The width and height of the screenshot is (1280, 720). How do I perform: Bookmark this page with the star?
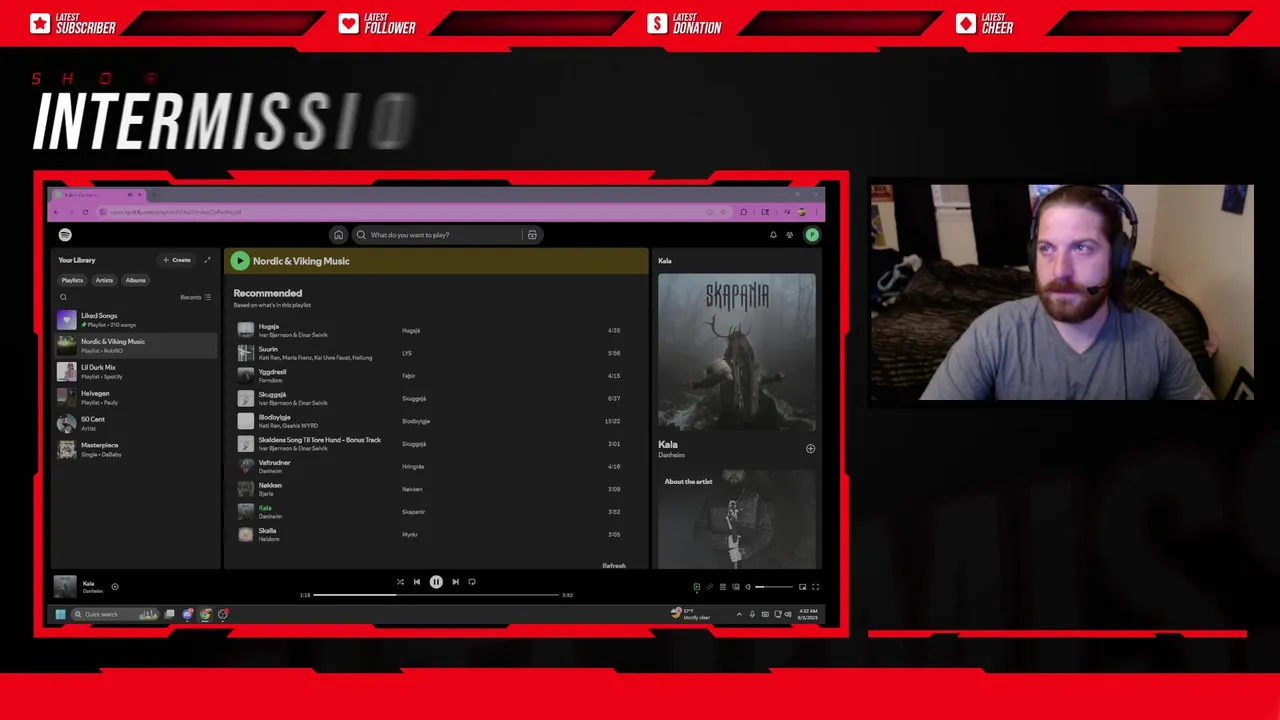(x=723, y=212)
